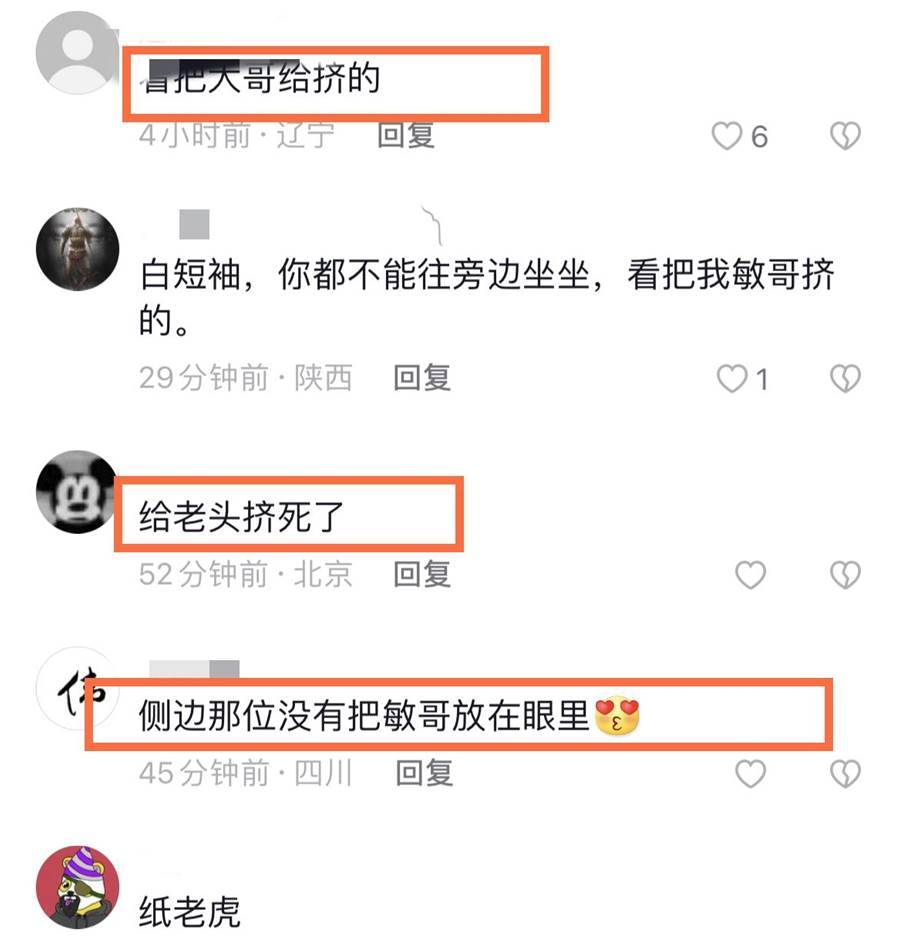Select the comment 侧边那位没有把敏哥放在眼里
Viewport: 900px width, 942px height.
pos(389,716)
